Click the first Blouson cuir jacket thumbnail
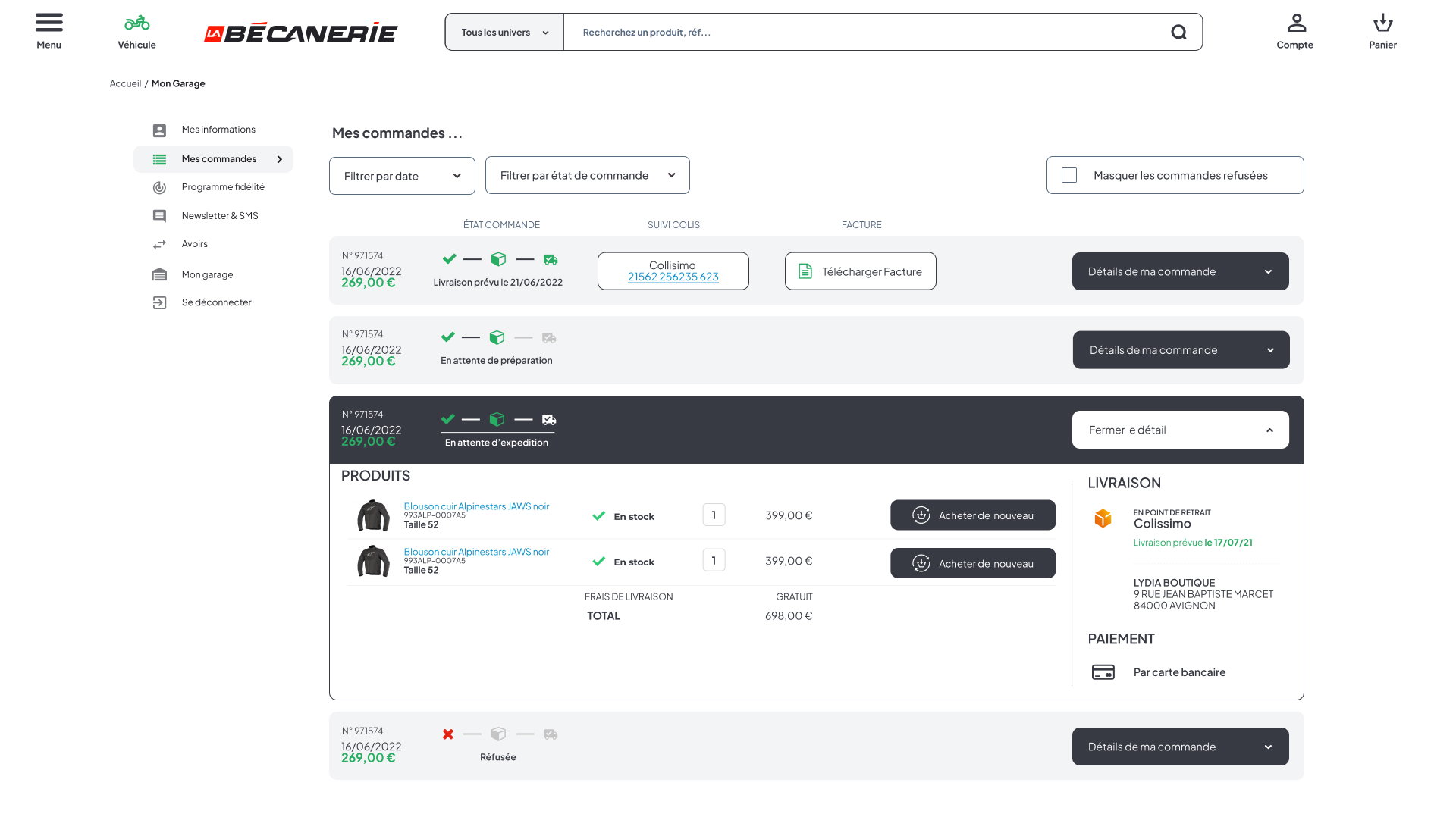Viewport: 1456px width, 814px height. pos(373,516)
